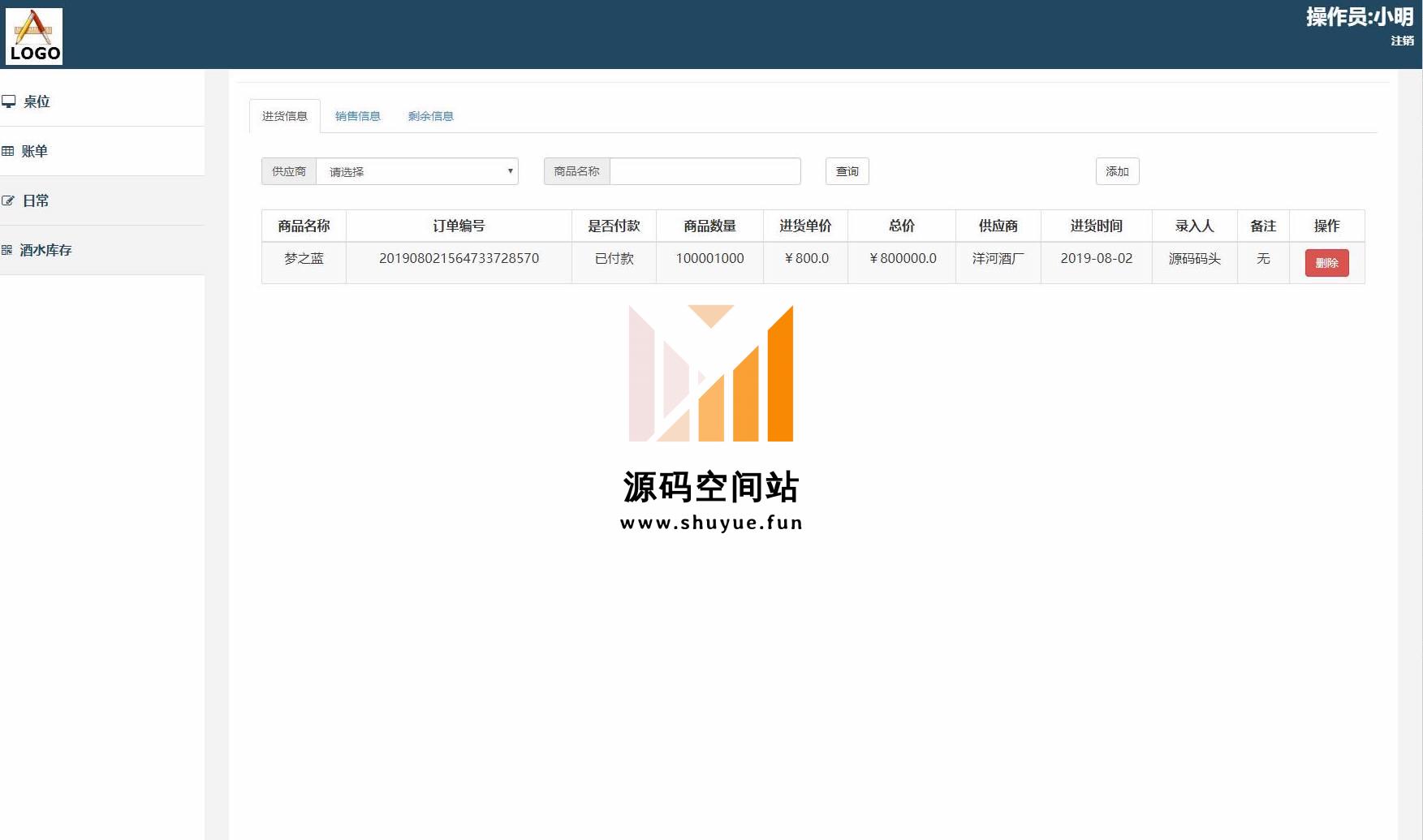Click the 商品名称 column header
The height and width of the screenshot is (840, 1423).
tap(304, 226)
